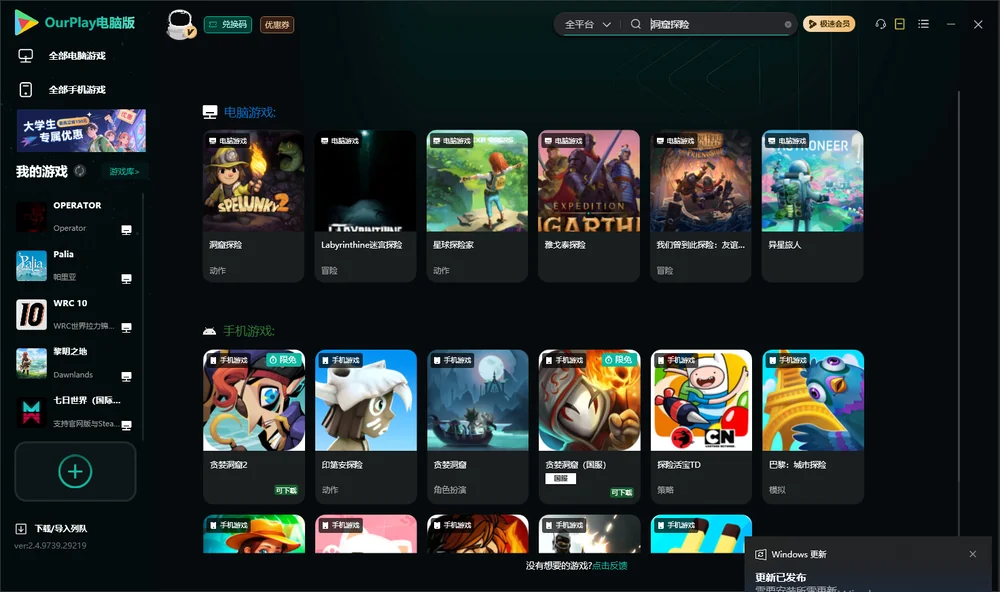This screenshot has height=592, width=1000.
Task: Click the yellow bookmark window icon
Action: pos(899,24)
